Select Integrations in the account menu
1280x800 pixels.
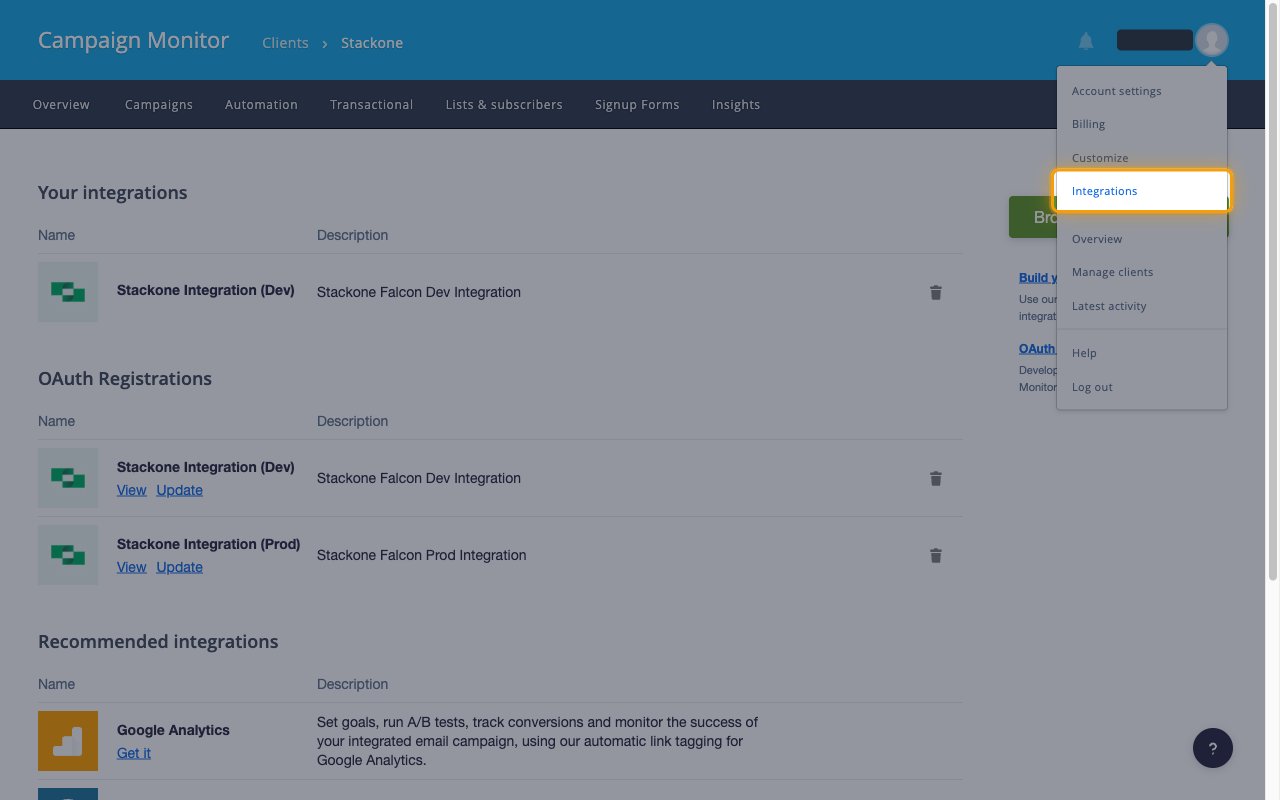pyautogui.click(x=1142, y=191)
